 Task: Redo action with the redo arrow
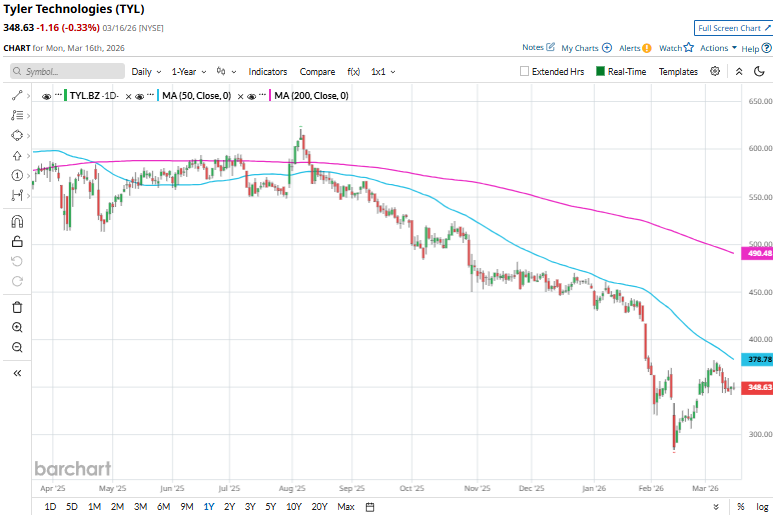[x=17, y=281]
